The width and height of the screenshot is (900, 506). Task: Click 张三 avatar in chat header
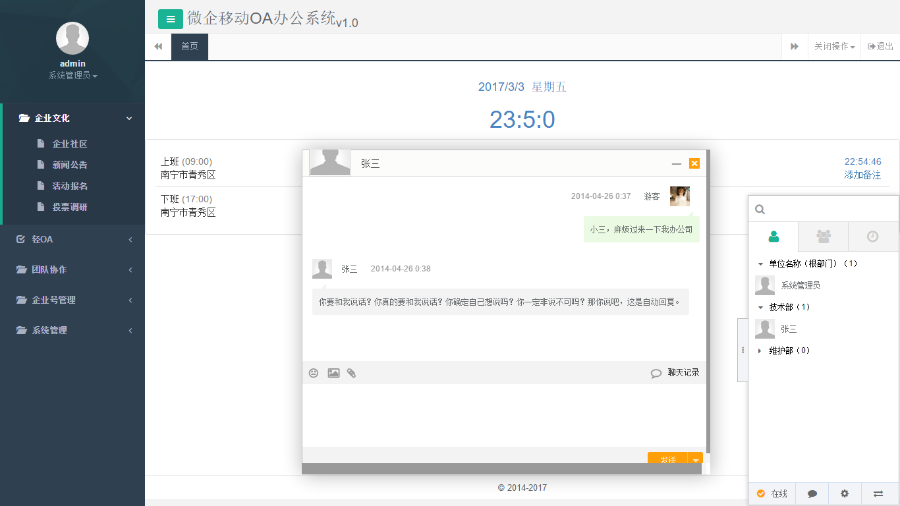(x=330, y=162)
